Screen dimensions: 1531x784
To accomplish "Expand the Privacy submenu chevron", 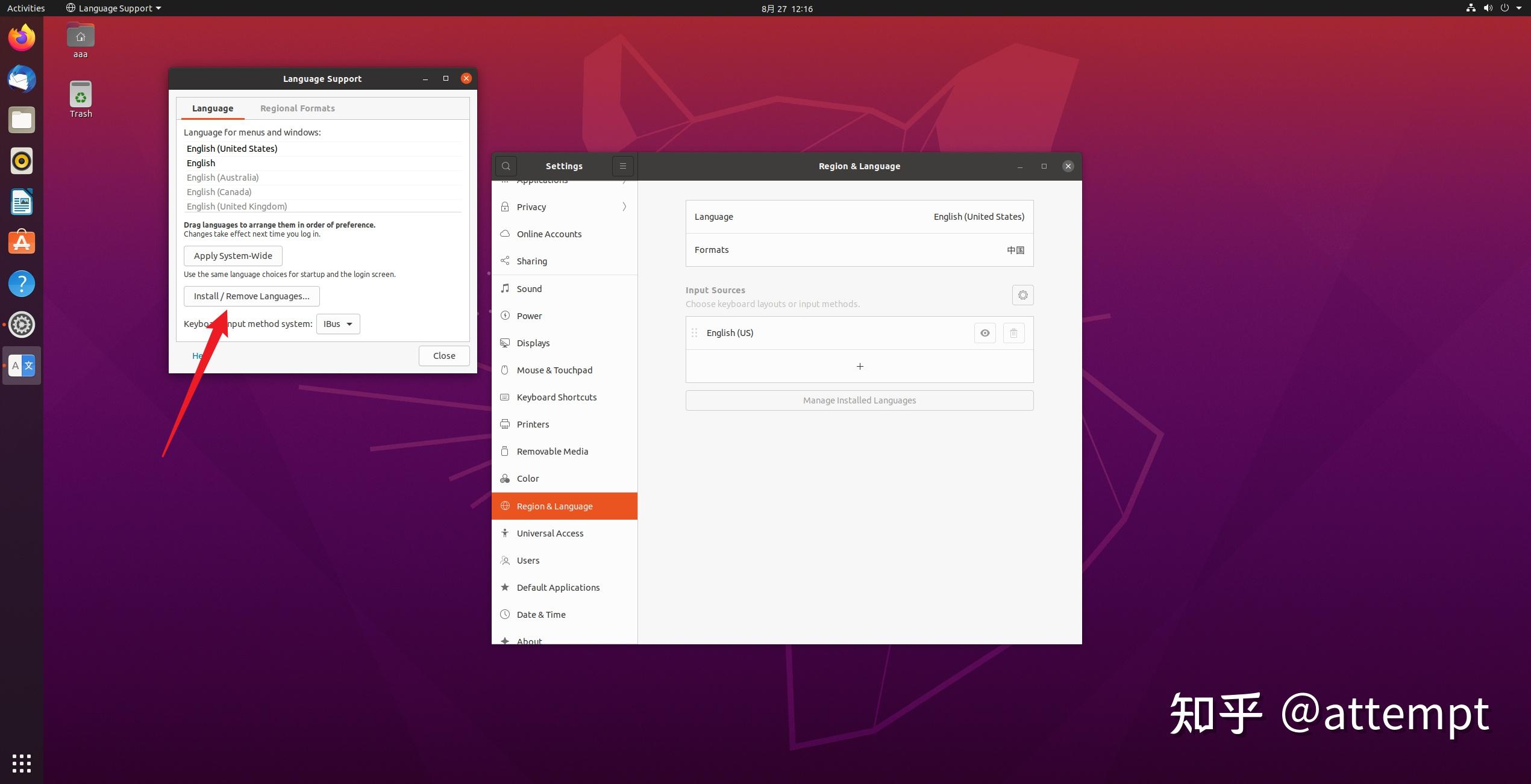I will click(624, 207).
